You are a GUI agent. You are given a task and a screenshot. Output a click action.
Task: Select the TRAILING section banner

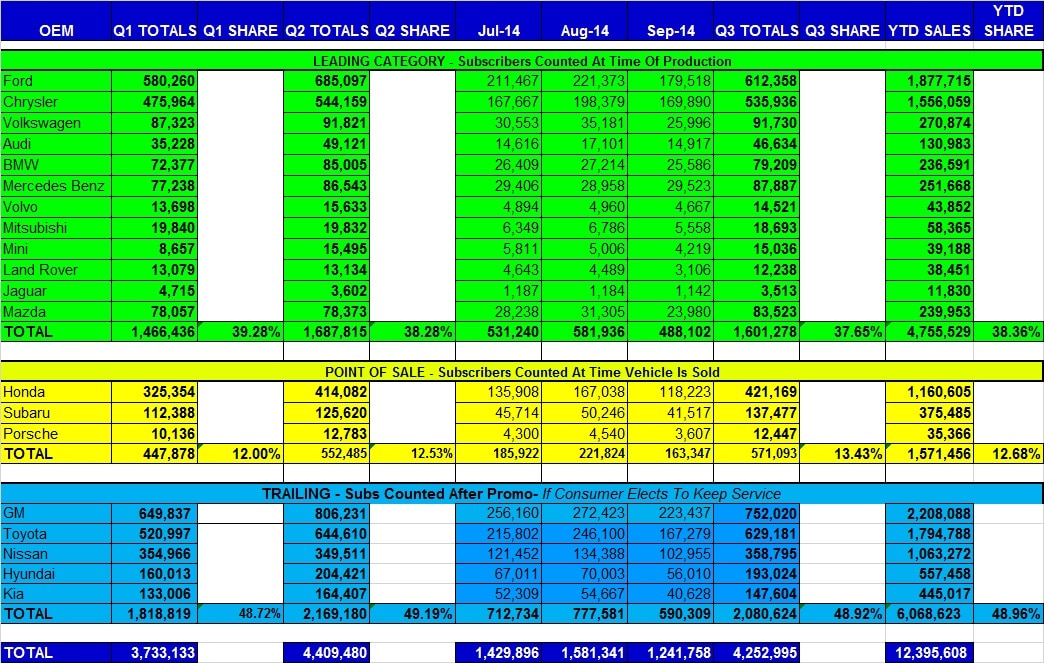(521, 493)
